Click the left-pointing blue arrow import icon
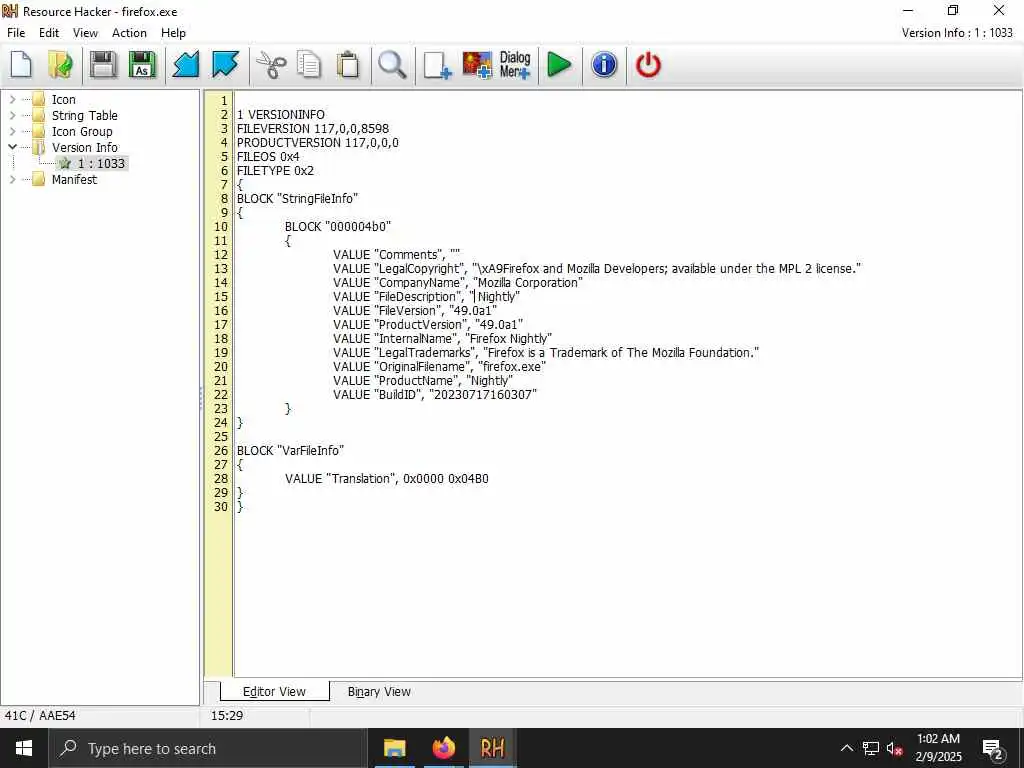1024x768 pixels. 185,65
